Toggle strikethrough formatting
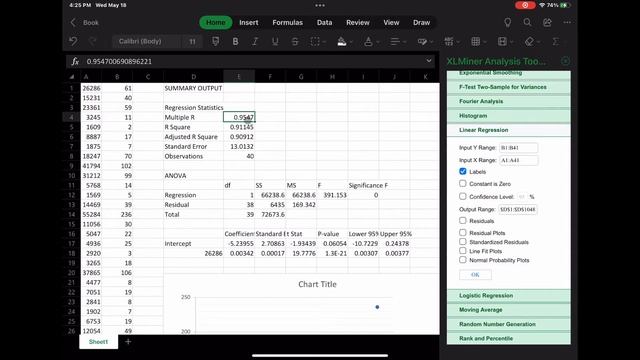 point(295,41)
